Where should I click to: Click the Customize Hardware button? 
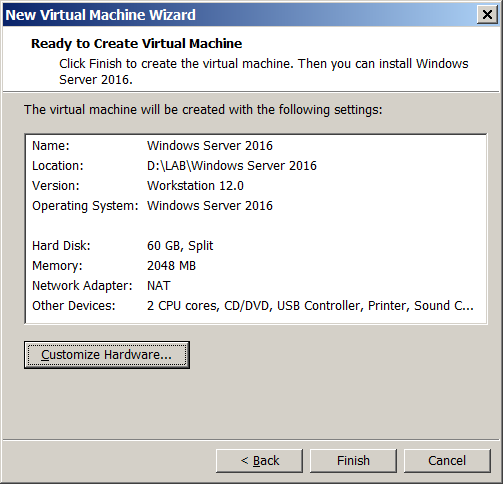point(107,355)
